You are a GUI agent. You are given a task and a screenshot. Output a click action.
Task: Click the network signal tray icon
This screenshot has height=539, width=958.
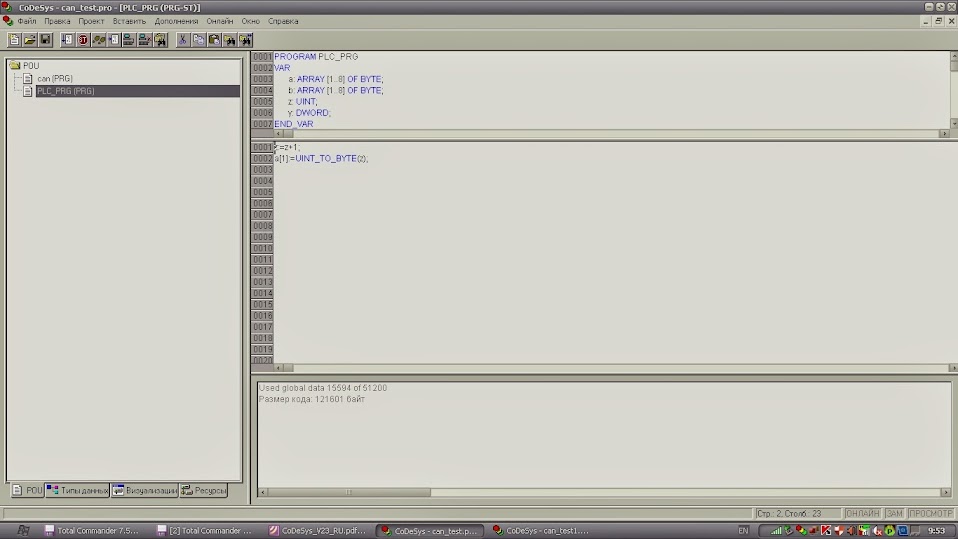(776, 530)
